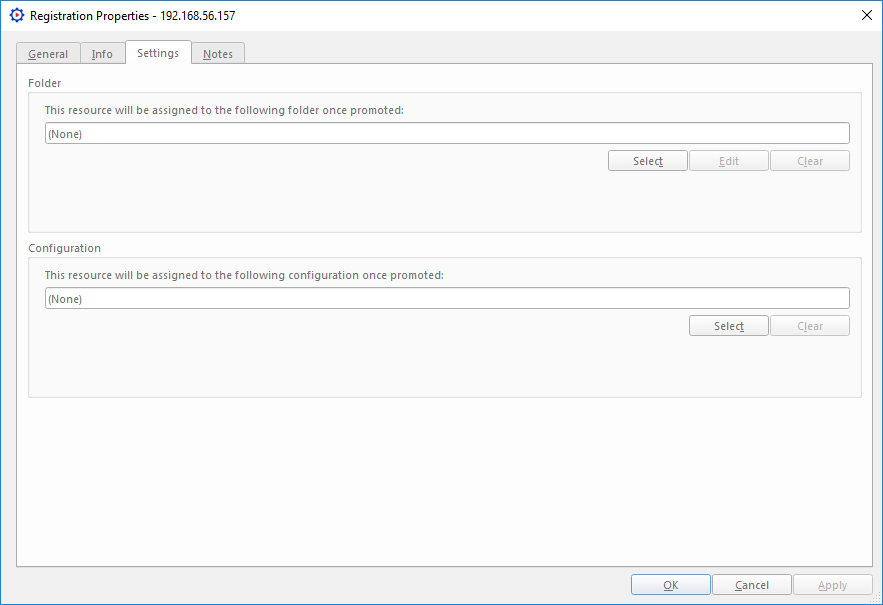
Task: Click the title text showing 192.168.56.157
Action: (x=198, y=16)
